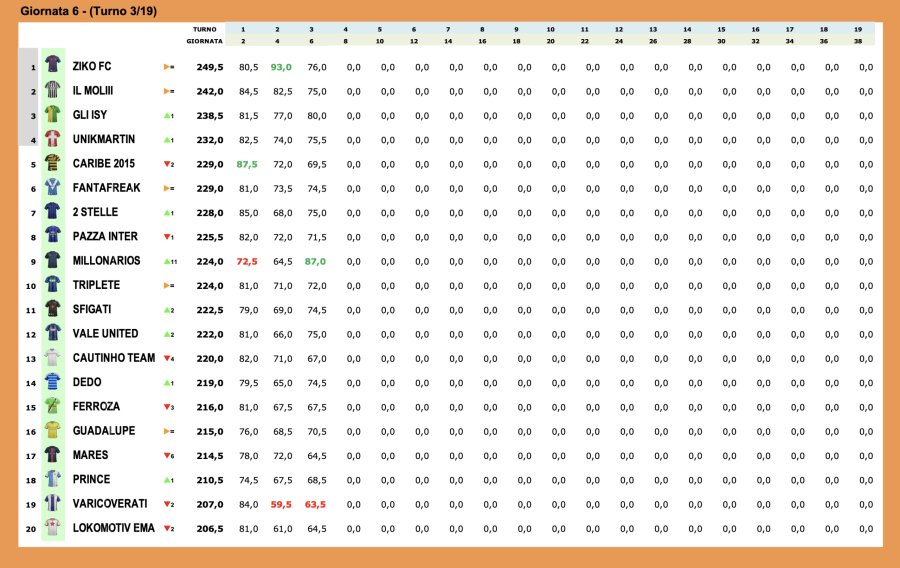The width and height of the screenshot is (900, 568).
Task: Click giornata header value 38
Action: 858,41
